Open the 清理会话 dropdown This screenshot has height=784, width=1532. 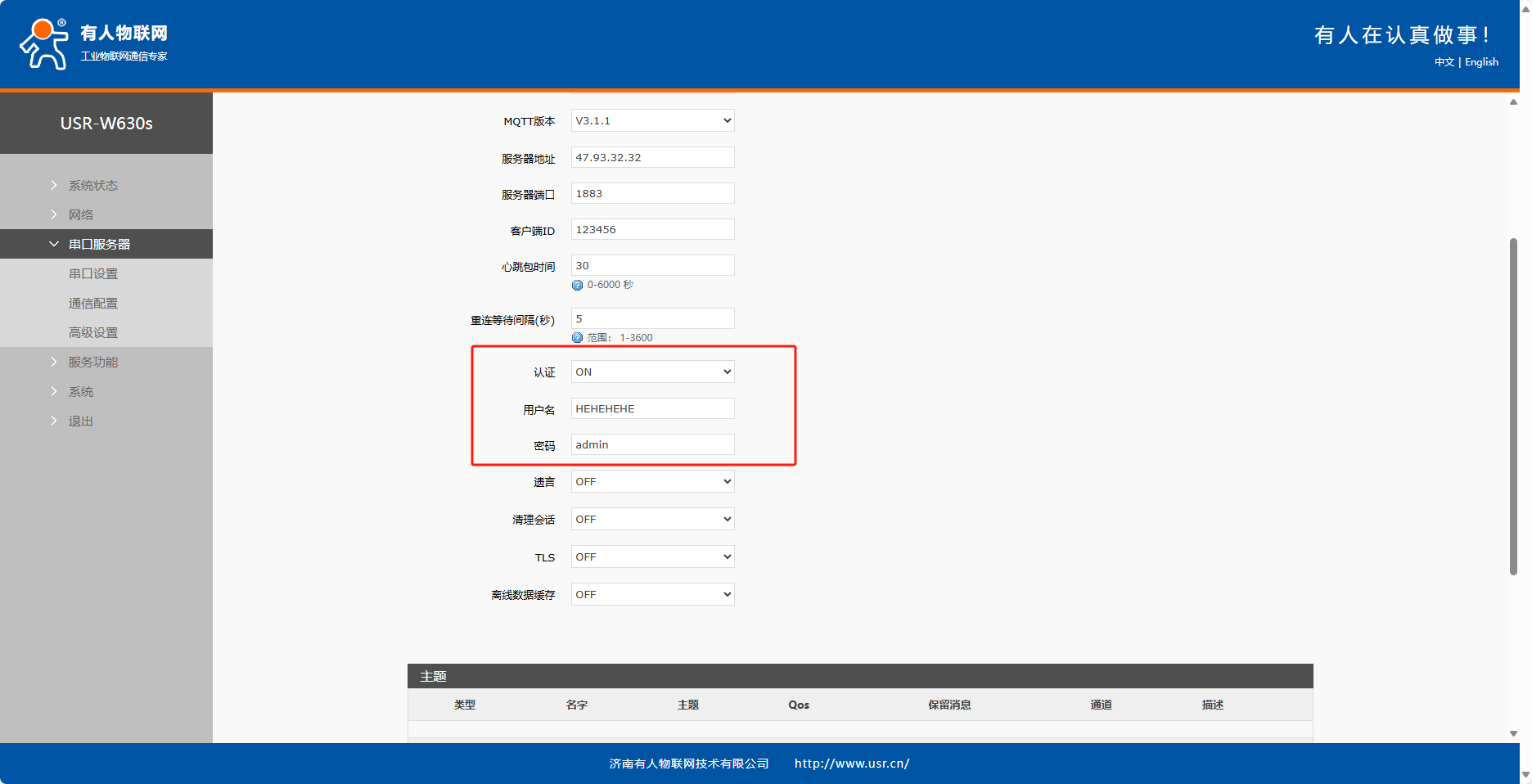click(x=652, y=520)
